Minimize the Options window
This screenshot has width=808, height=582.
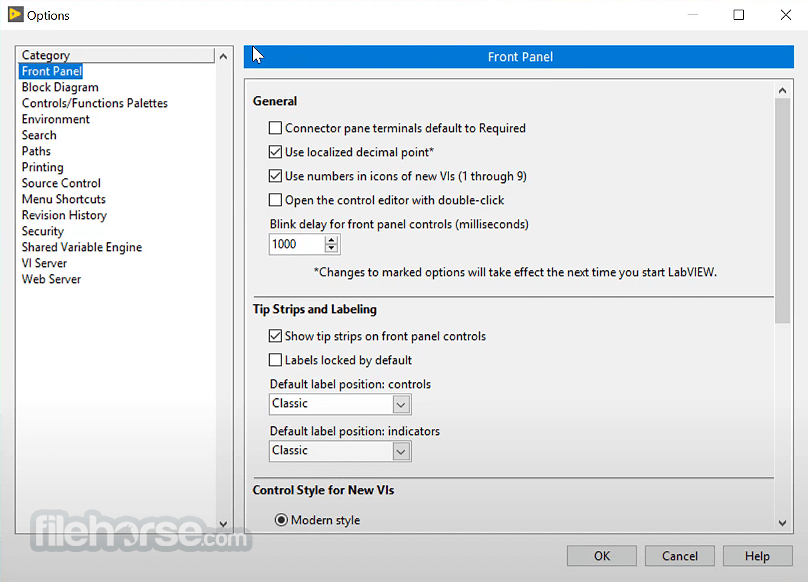[x=693, y=14]
